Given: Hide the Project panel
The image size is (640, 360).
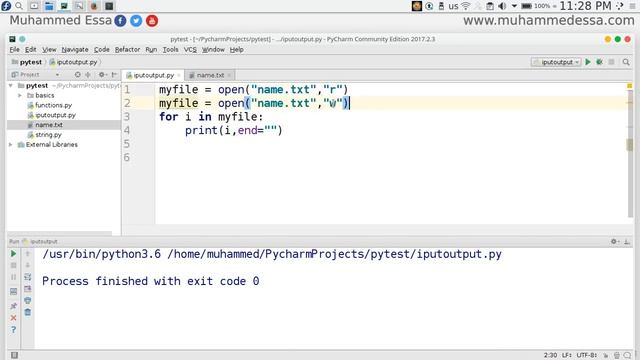Looking at the screenshot, I should point(114,75).
